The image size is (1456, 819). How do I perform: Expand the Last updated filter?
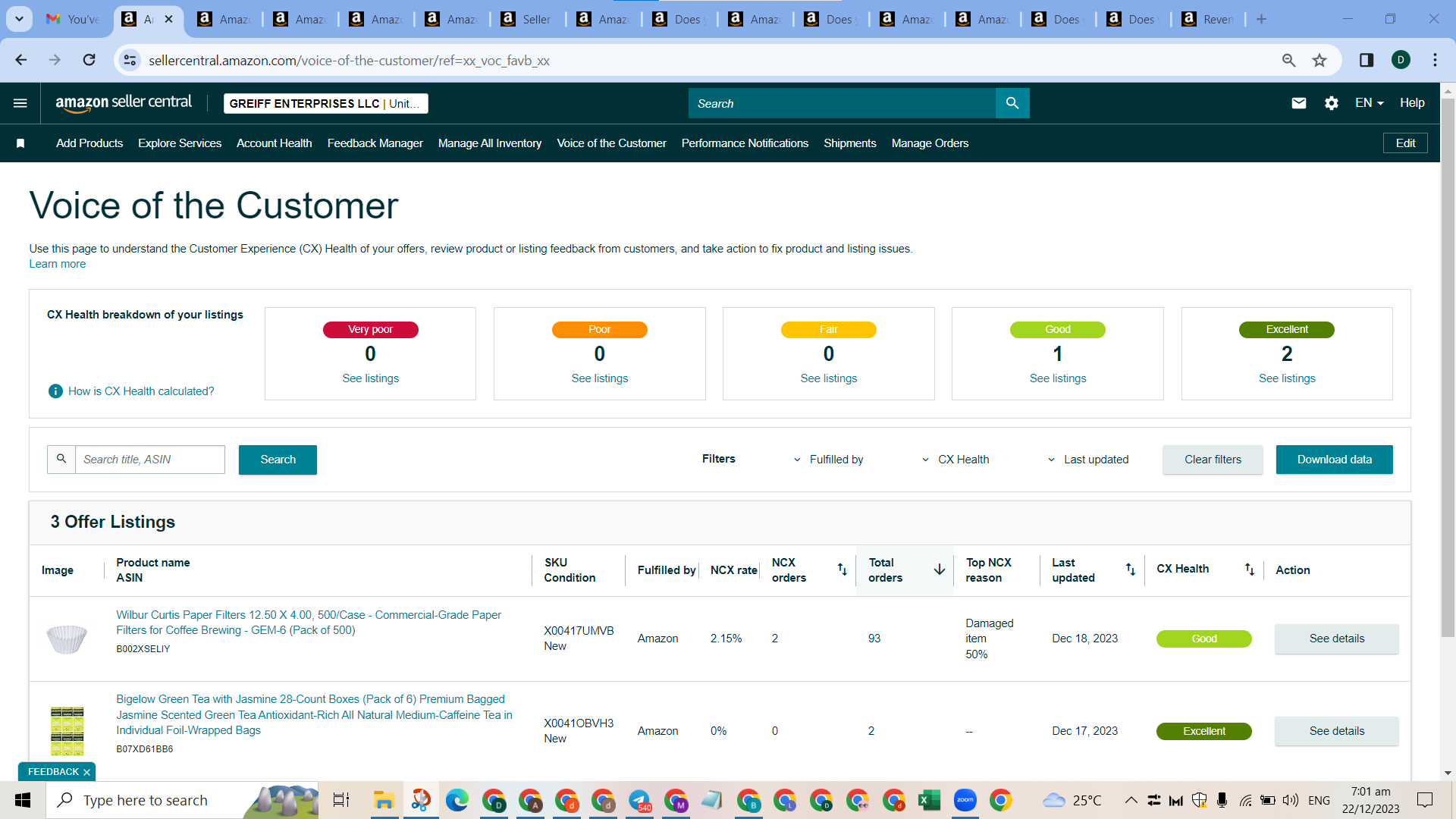pyautogui.click(x=1087, y=460)
